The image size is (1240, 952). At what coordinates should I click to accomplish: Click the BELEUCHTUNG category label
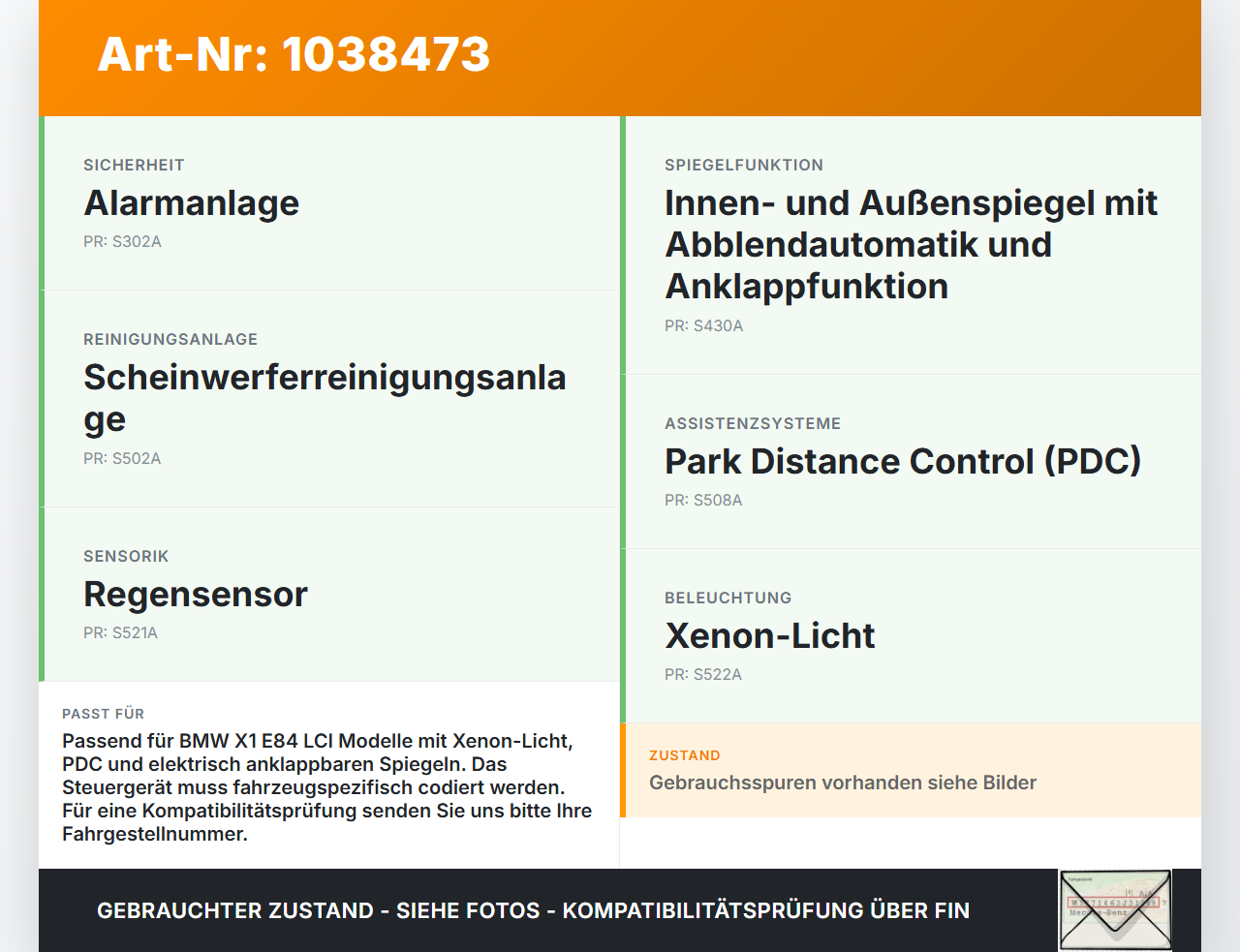pyautogui.click(x=728, y=599)
